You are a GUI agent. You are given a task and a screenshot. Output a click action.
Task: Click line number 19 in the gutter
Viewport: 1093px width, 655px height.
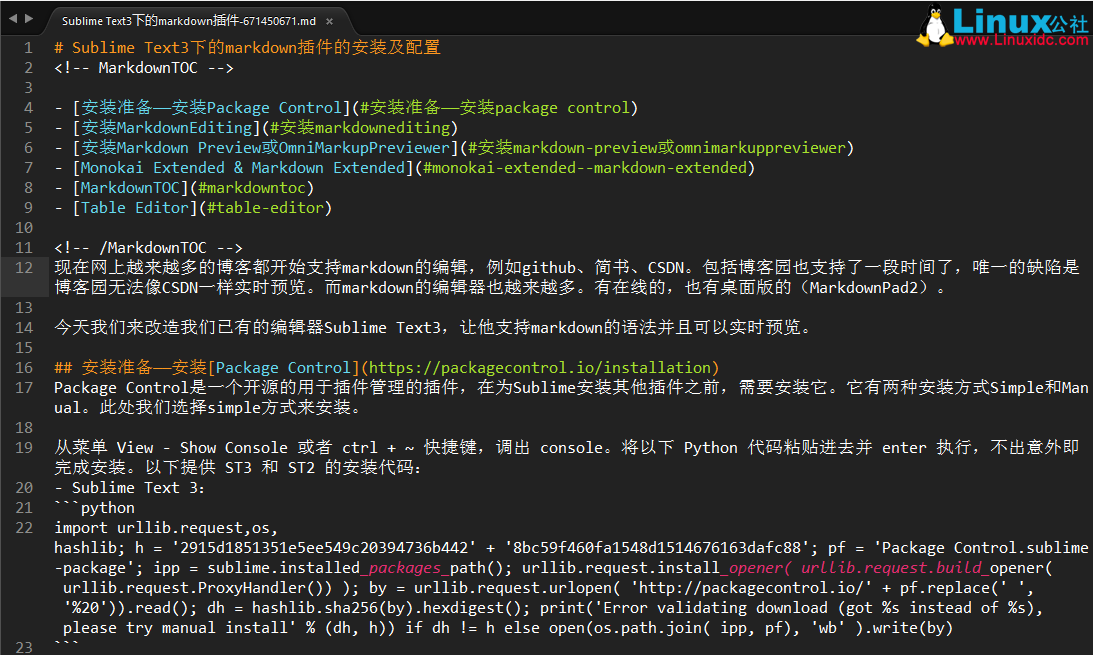(24, 448)
